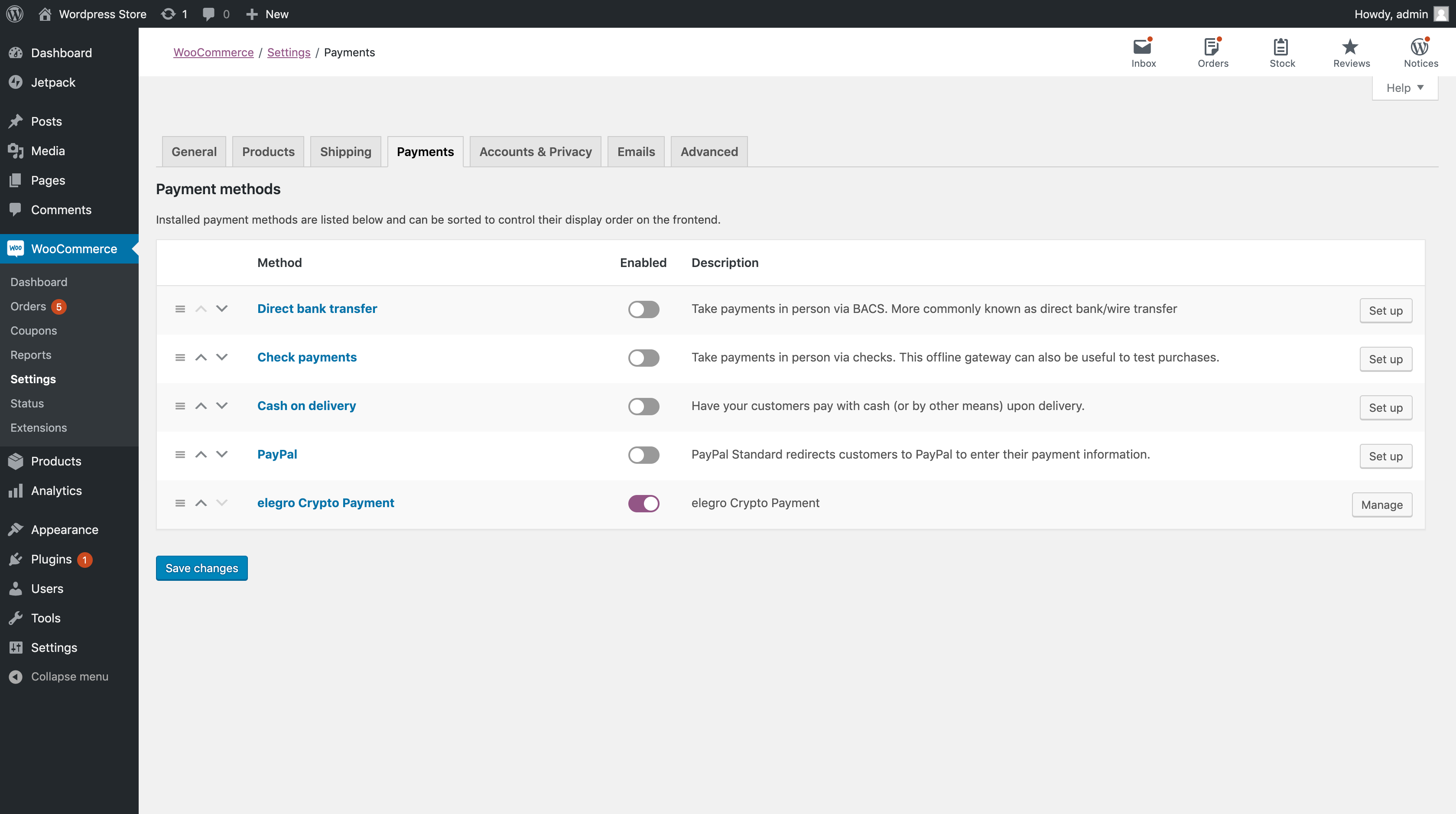This screenshot has height=814, width=1456.
Task: Disable the elegro Crypto Payment toggle
Action: (x=643, y=503)
